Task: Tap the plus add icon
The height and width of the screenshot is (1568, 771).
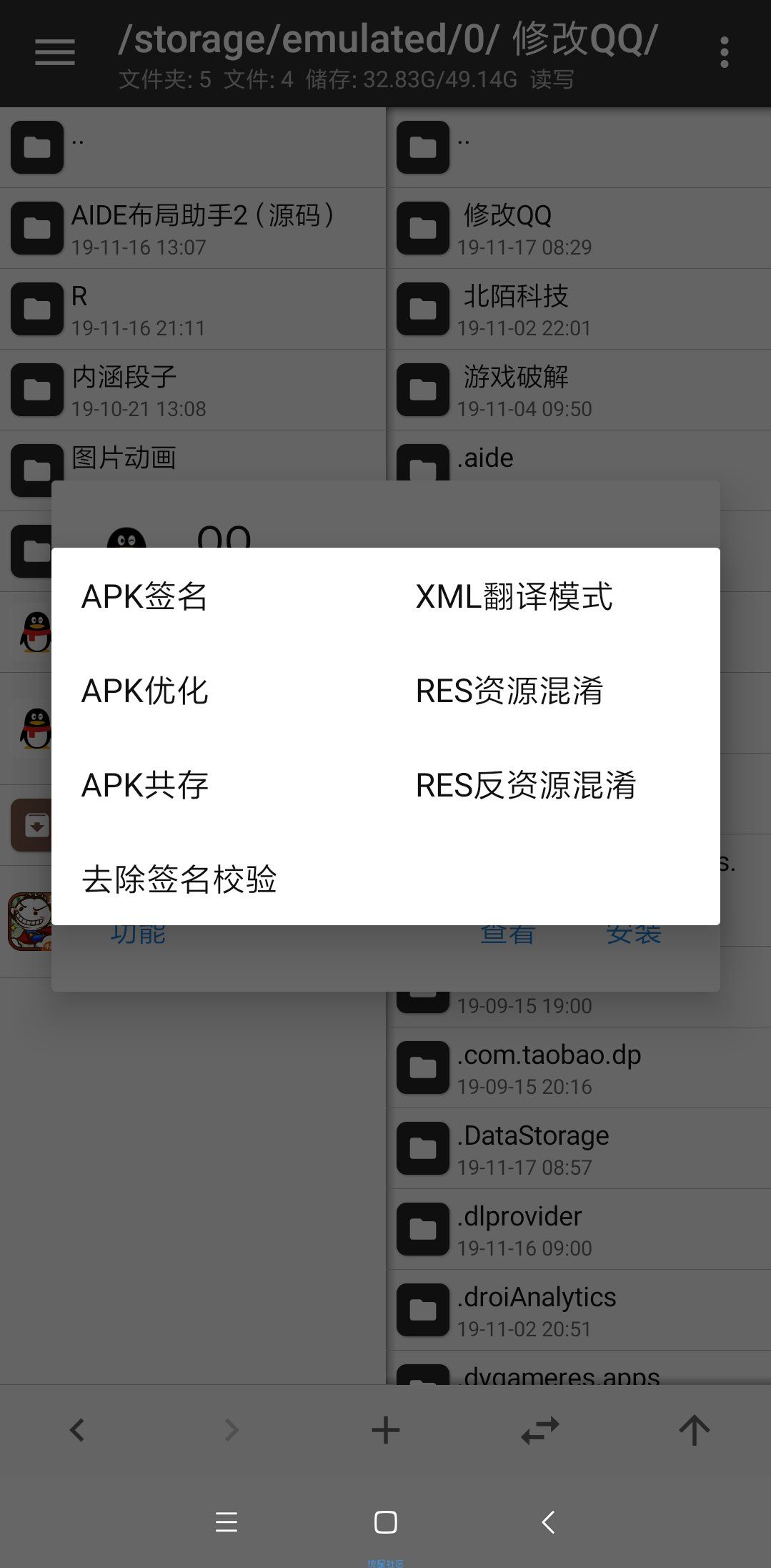Action: coord(386,1430)
